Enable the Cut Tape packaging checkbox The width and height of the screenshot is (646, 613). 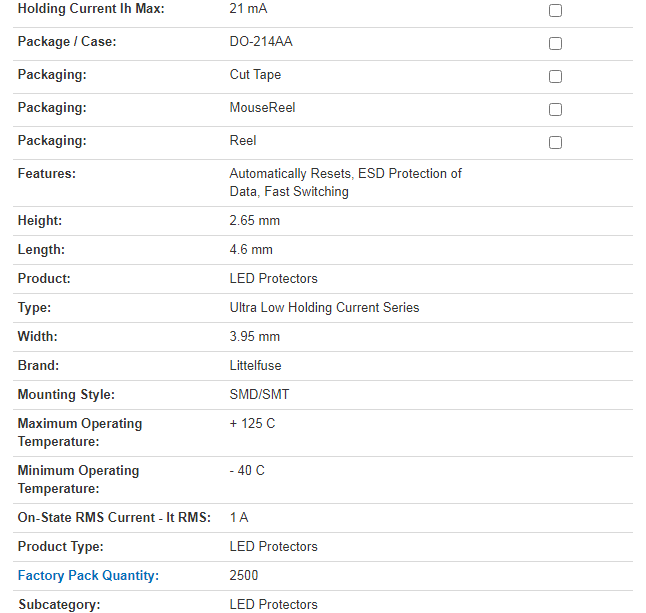[x=555, y=77]
